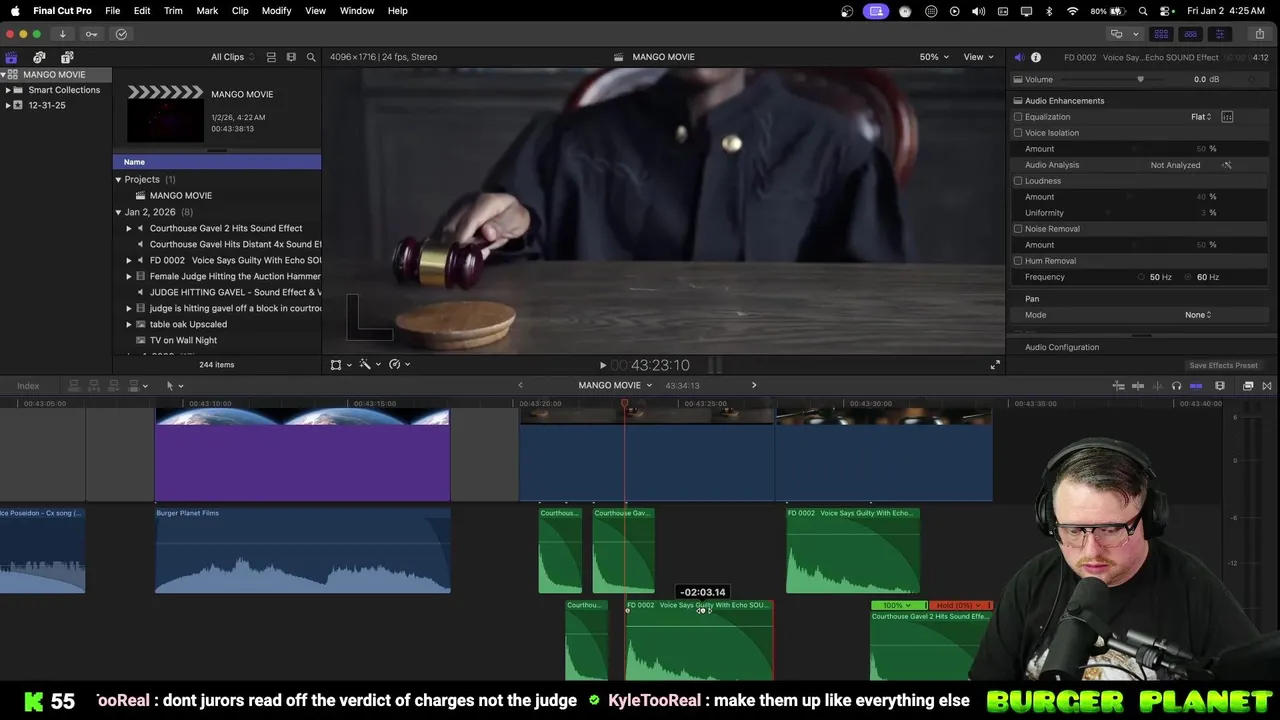Show the Titles and Generators sidebar
This screenshot has width=1280, height=720.
coord(67,57)
